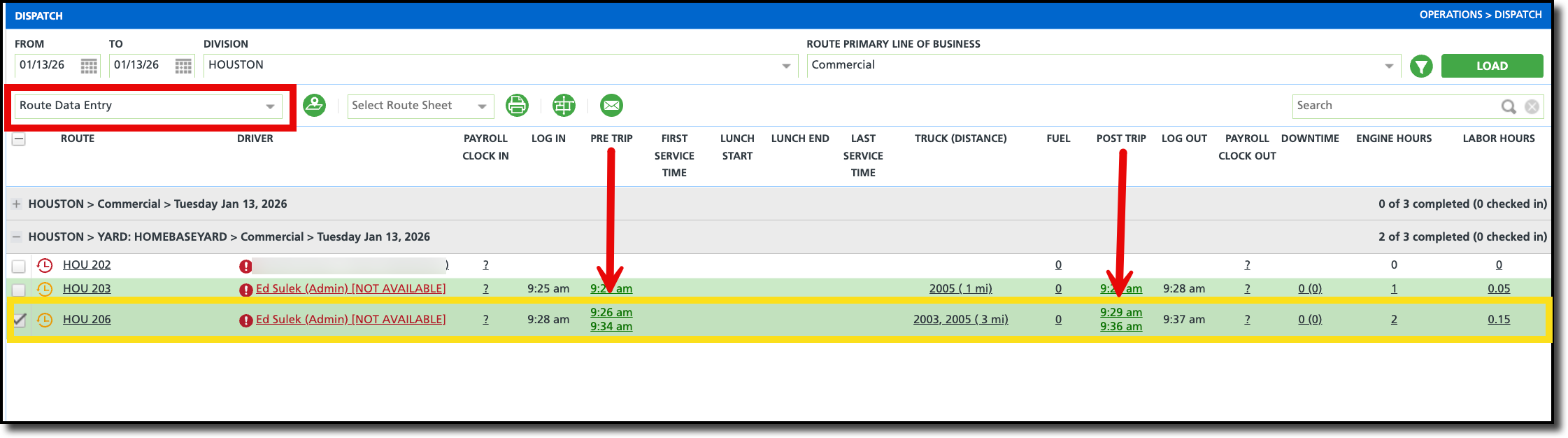Click the green grid target icon
This screenshot has width=1568, height=438.
[564, 106]
